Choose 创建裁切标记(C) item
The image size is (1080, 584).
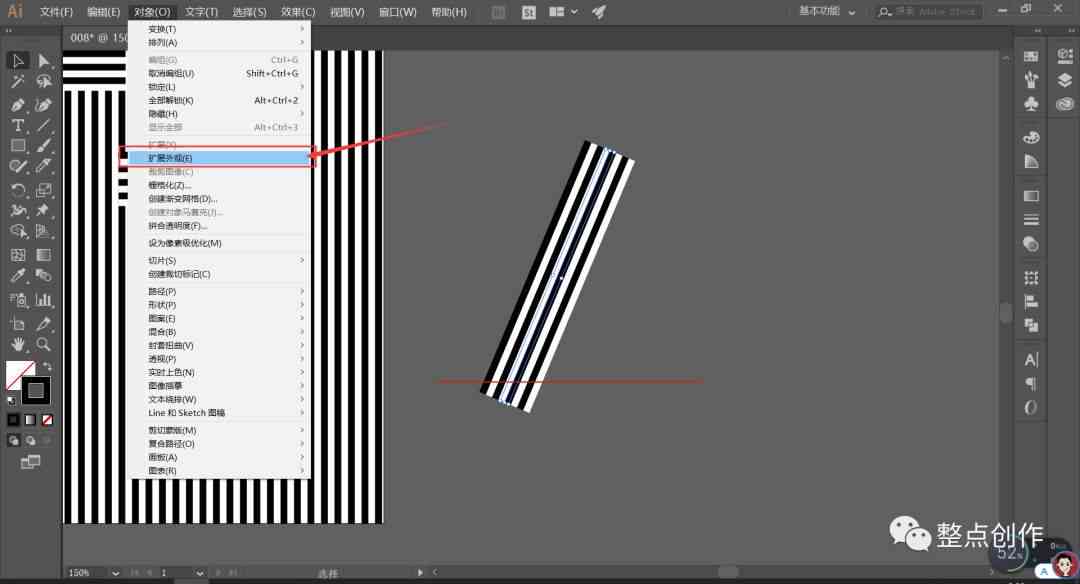click(x=219, y=273)
